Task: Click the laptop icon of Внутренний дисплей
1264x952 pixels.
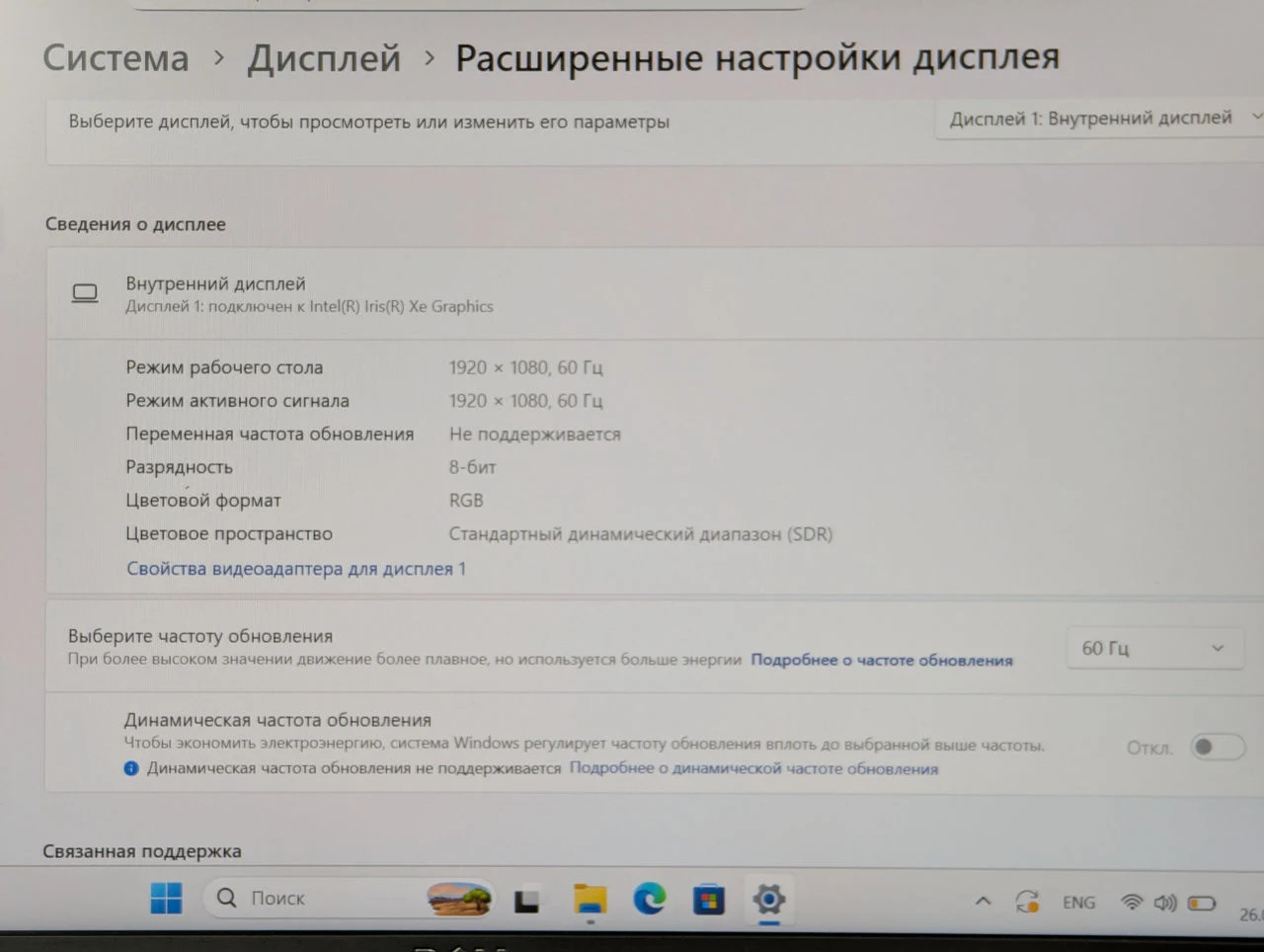Action: tap(85, 293)
